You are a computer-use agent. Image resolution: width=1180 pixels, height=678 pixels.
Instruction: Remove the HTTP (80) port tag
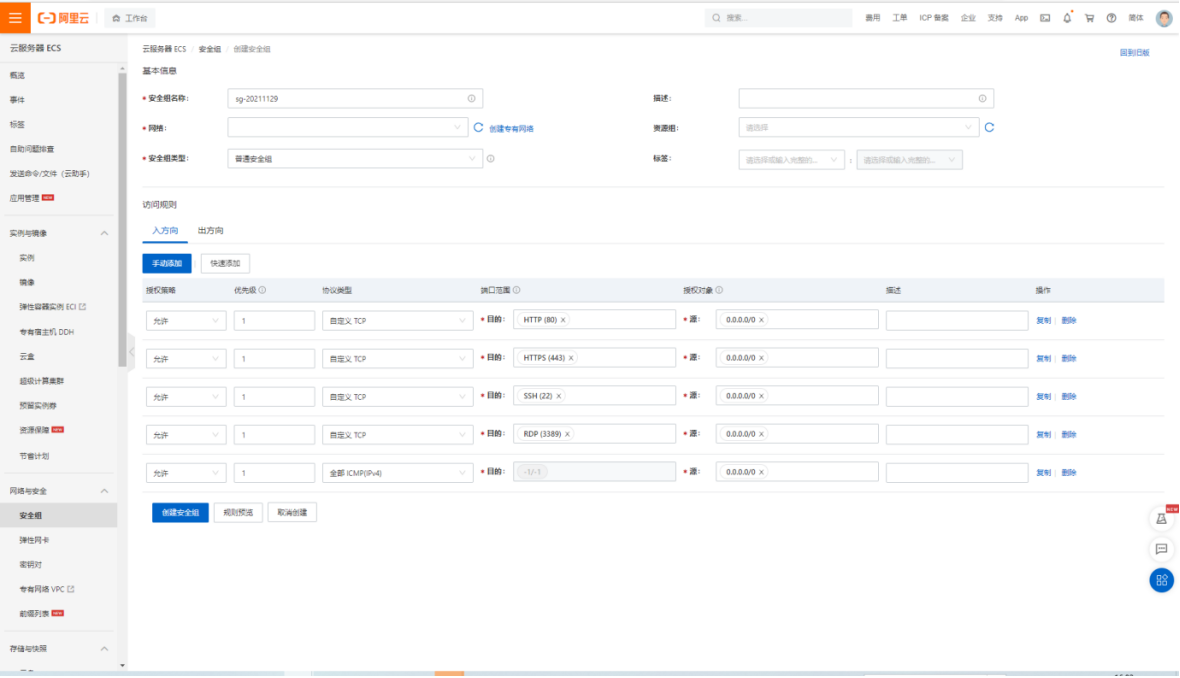click(563, 320)
